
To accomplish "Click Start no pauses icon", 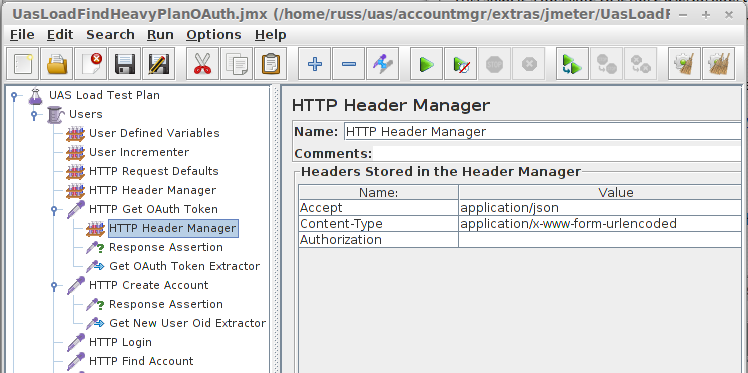I will pos(460,63).
